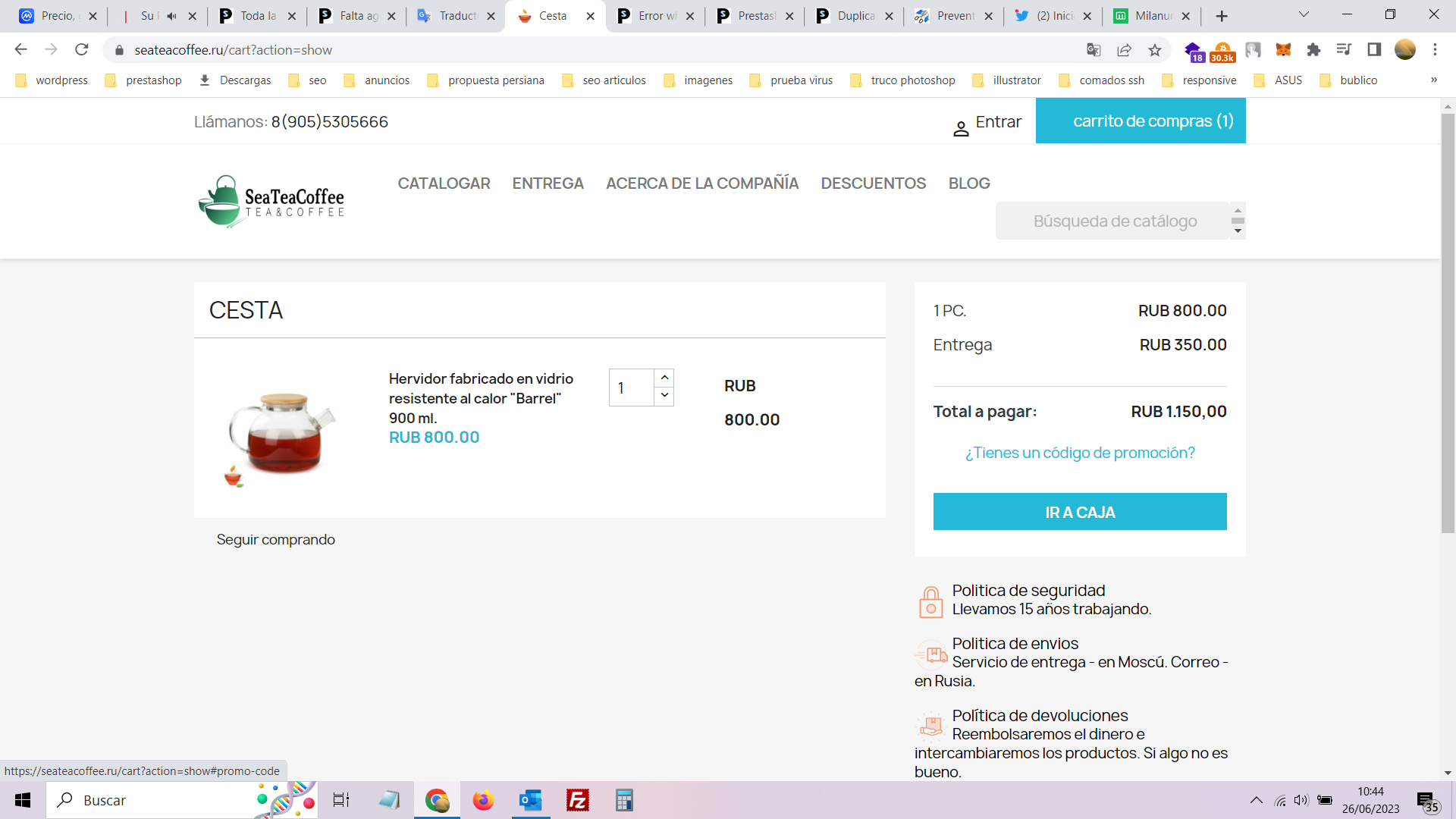The image size is (1456, 819).
Task: Open the Extensions puzzle piece menu
Action: 1313,50
